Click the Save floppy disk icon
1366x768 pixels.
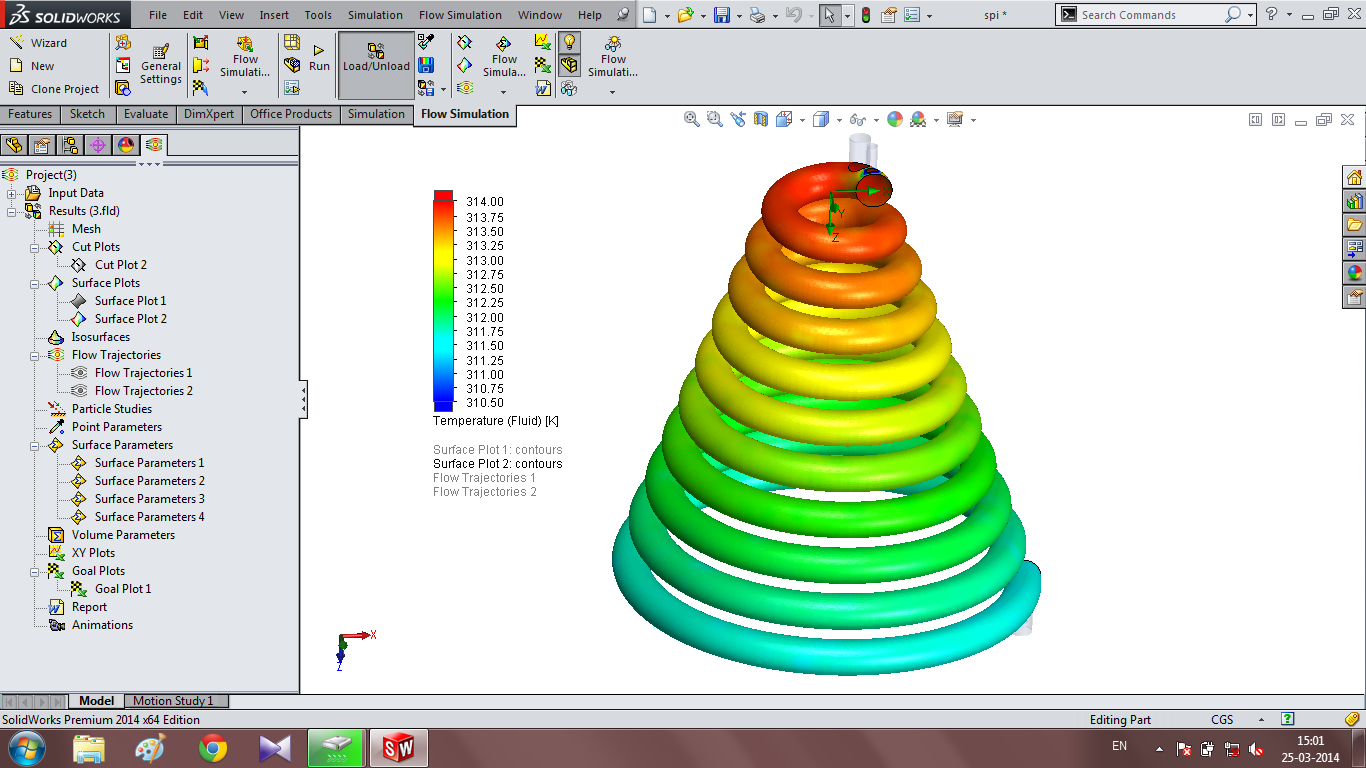722,15
